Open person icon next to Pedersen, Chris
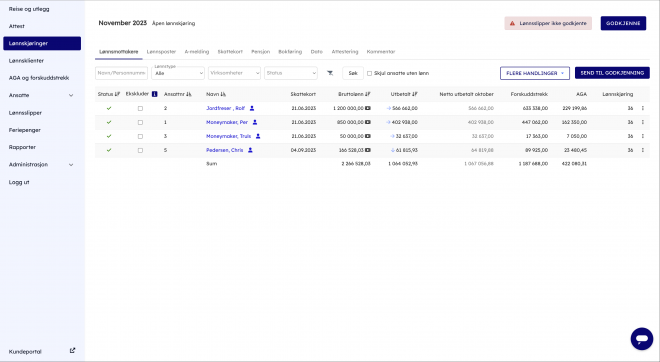 click(x=250, y=150)
